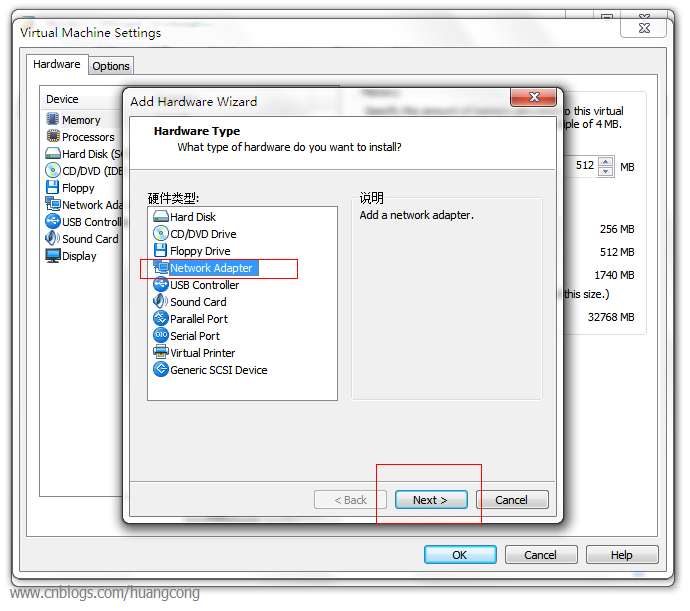Image resolution: width=690 pixels, height=611 pixels.
Task: Open Help in Virtual Machine Settings
Action: (622, 555)
